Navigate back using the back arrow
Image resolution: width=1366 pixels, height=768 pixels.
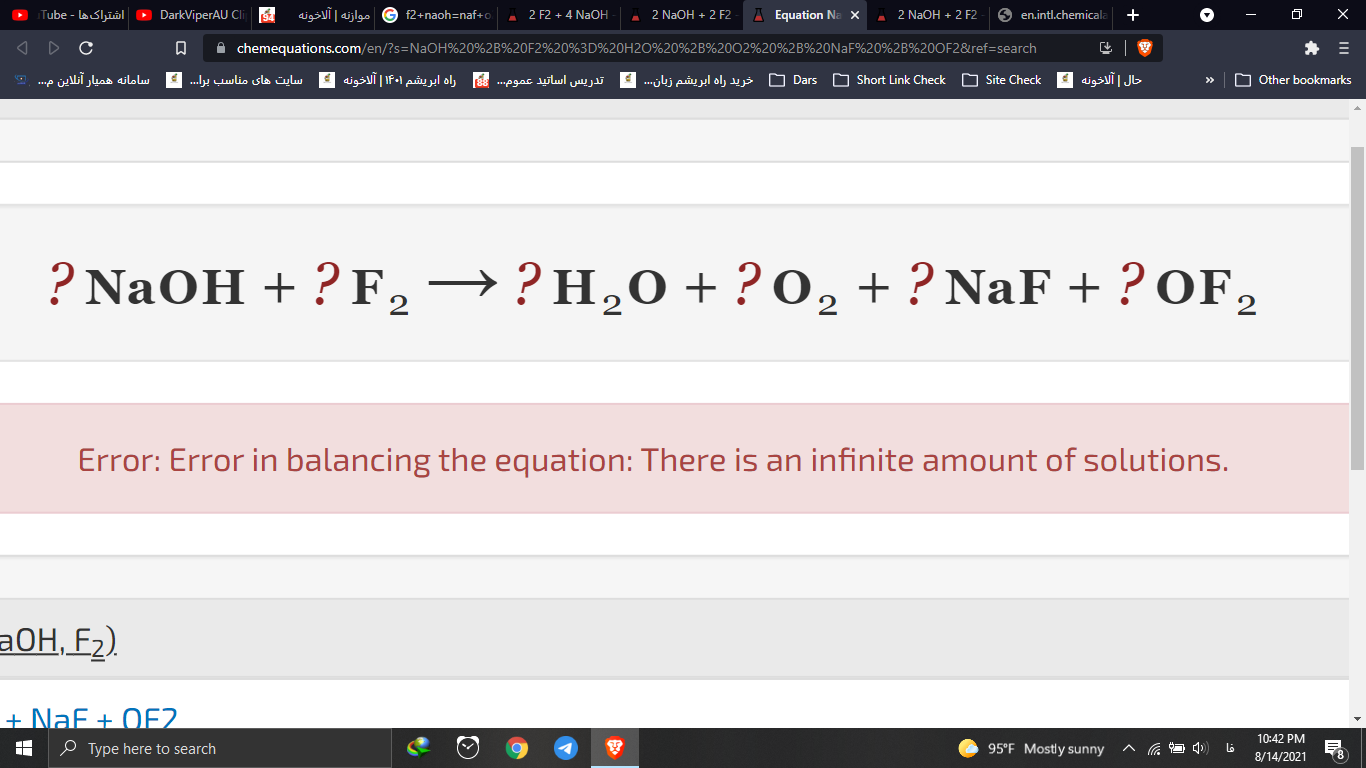pos(21,46)
